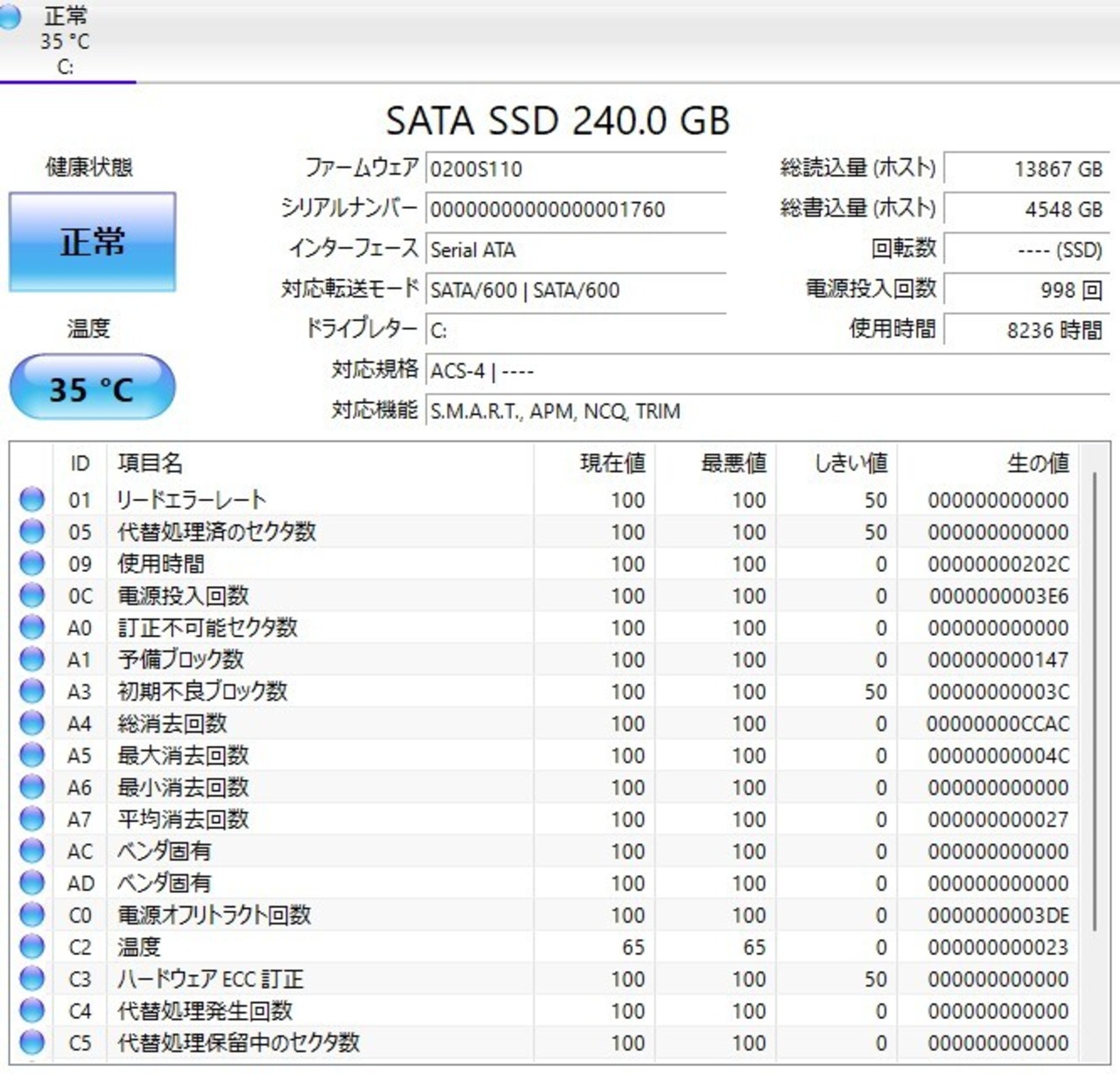This screenshot has height=1074, width=1120.
Task: Click the ファームウェア field showing 0200S110
Action: (575, 169)
